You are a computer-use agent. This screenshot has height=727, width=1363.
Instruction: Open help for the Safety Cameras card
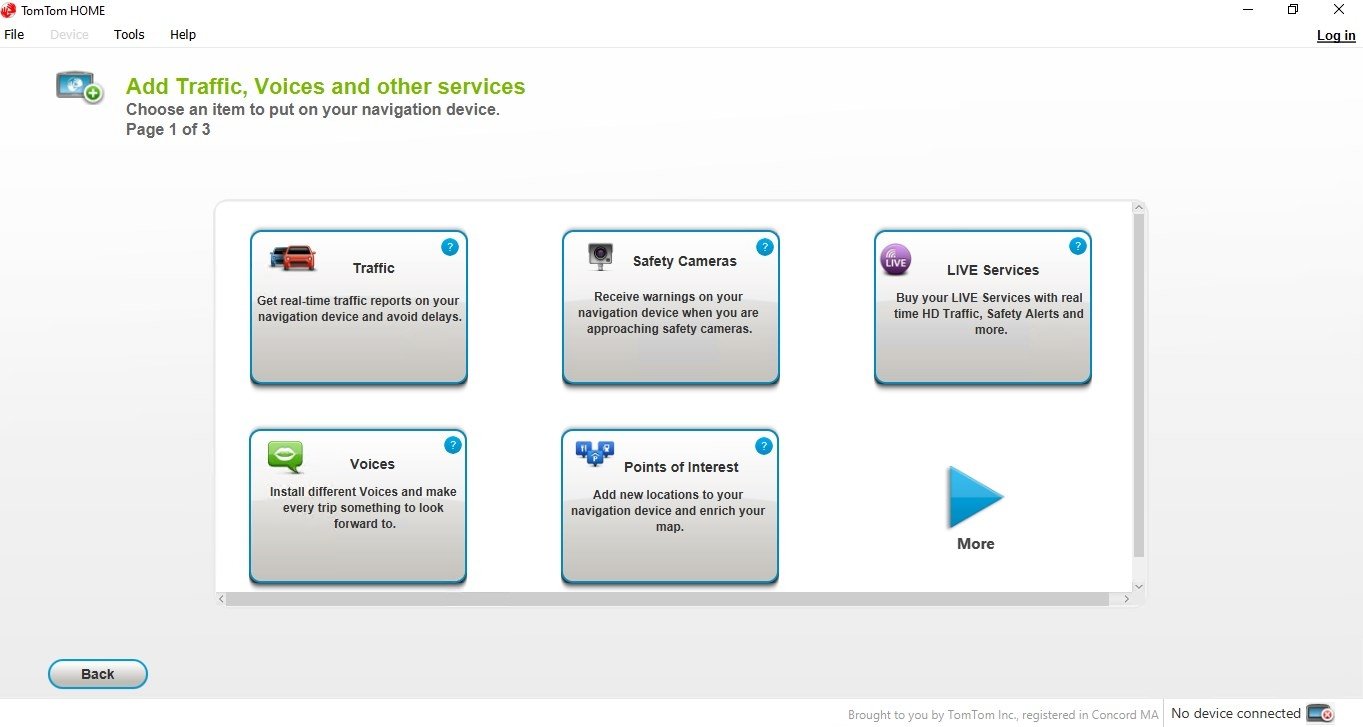click(x=765, y=247)
